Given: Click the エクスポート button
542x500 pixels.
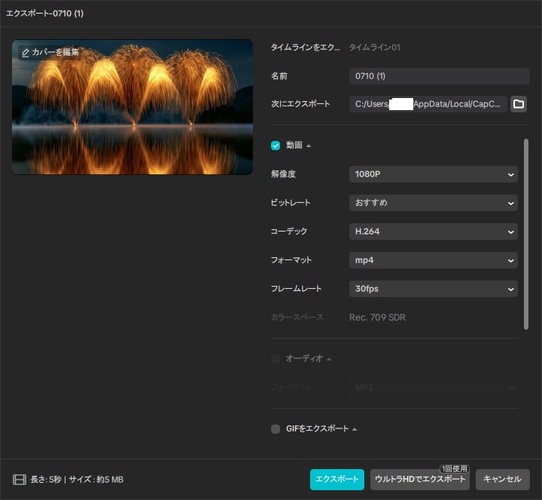Looking at the screenshot, I should click(x=337, y=479).
